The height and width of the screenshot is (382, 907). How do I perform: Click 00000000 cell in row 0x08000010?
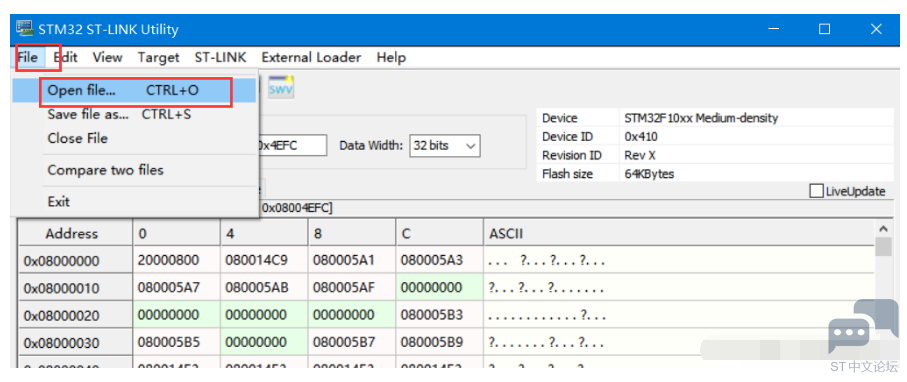tap(440, 288)
